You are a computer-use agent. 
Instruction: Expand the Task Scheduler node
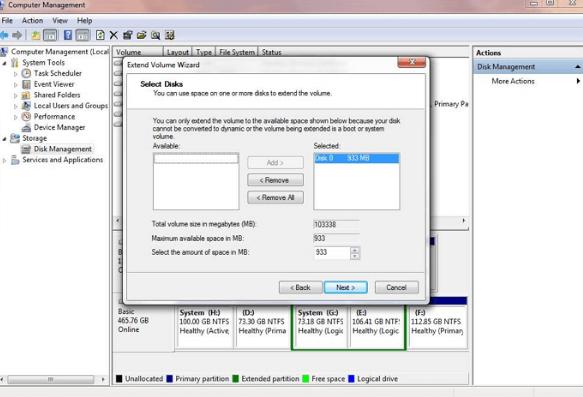coord(16,74)
